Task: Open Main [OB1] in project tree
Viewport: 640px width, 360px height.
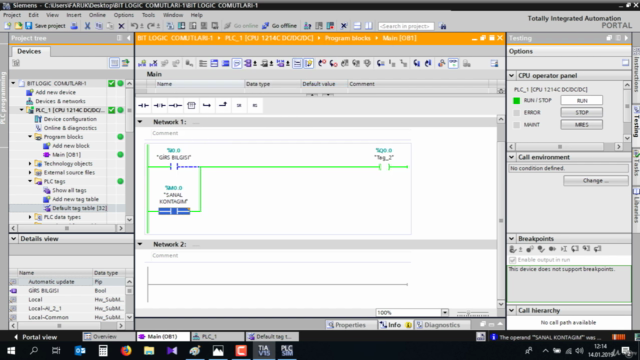Action: [x=66, y=155]
